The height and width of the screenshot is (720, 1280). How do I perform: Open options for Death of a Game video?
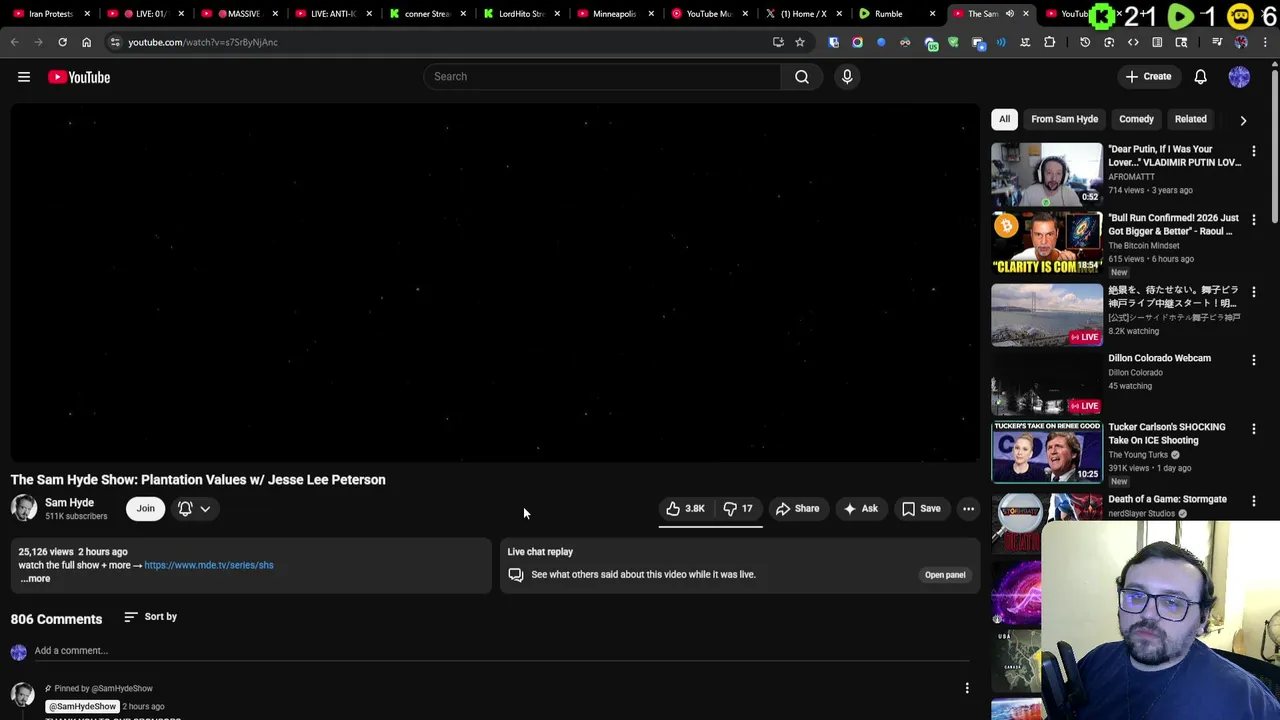(x=1254, y=501)
